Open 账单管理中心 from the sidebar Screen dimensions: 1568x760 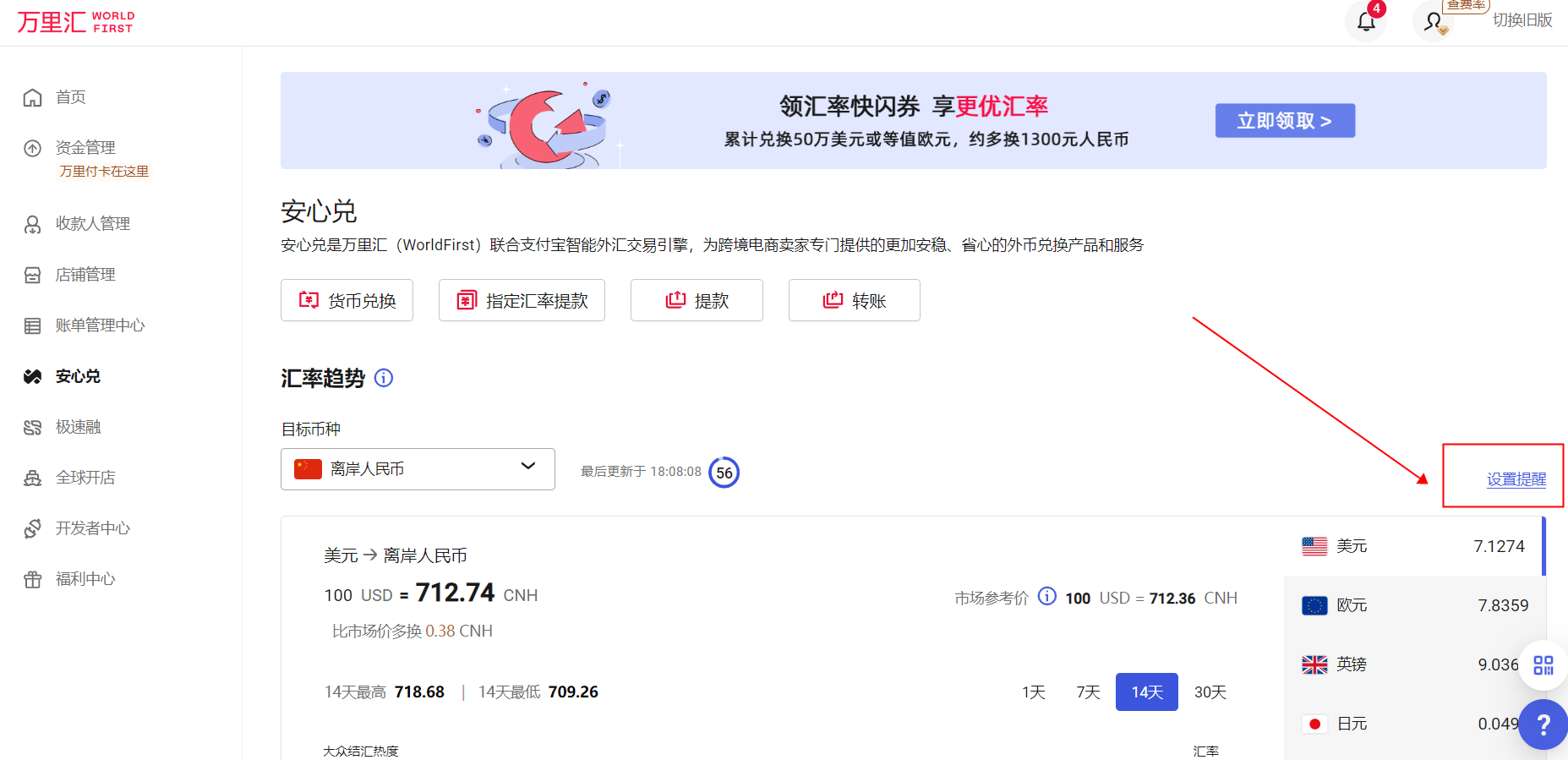point(100,325)
